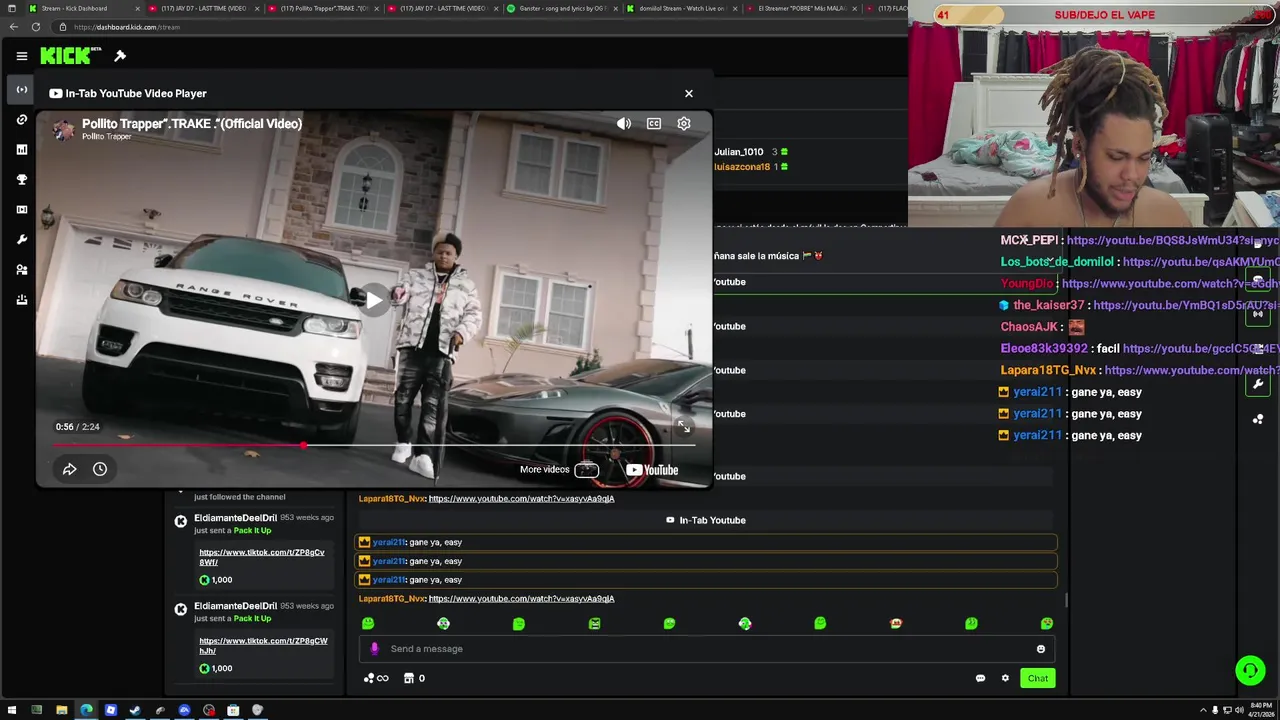
Task: Expand the More videos panel
Action: tap(559, 470)
